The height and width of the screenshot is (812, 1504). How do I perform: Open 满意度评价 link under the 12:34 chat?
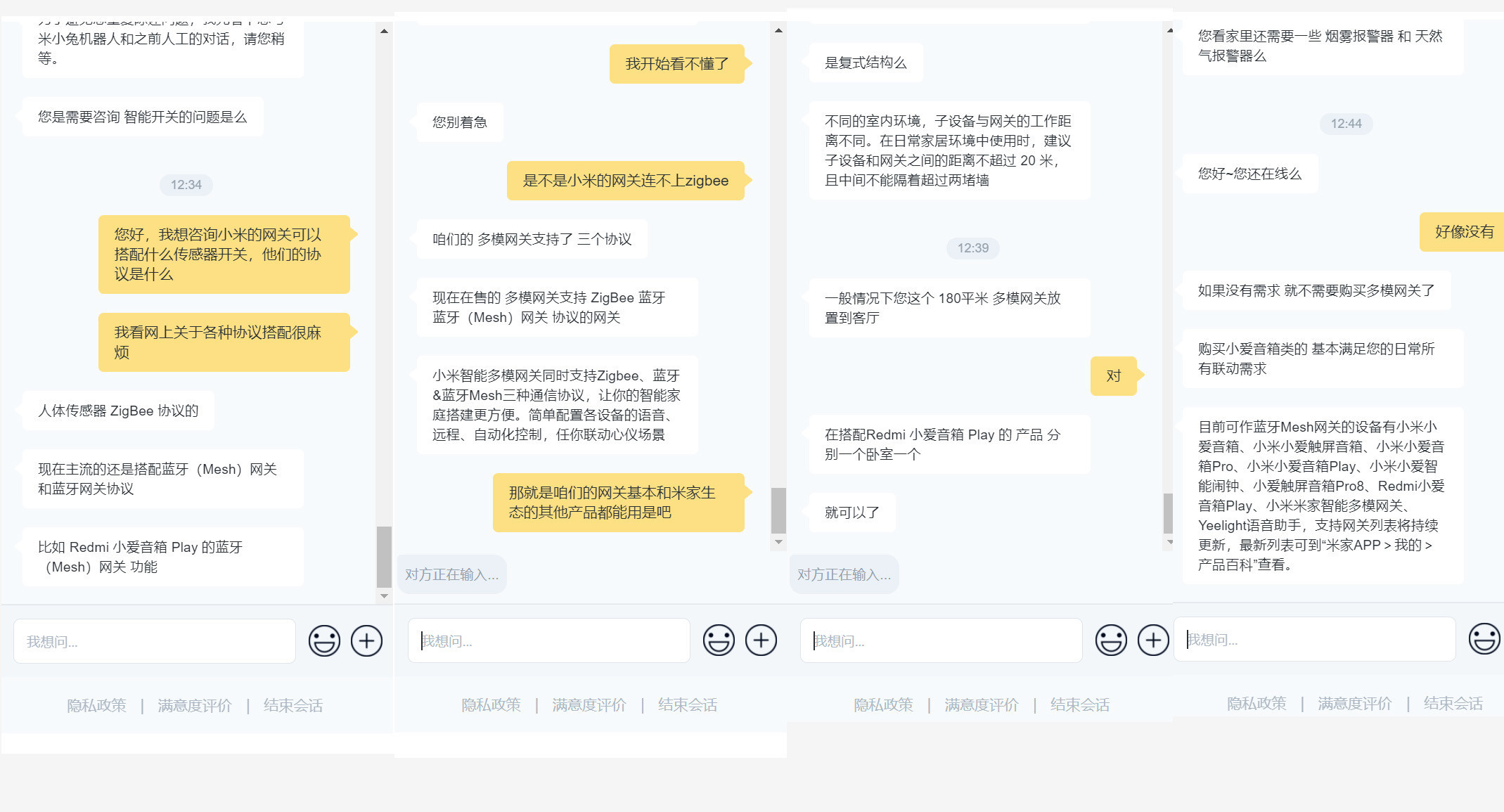point(195,705)
